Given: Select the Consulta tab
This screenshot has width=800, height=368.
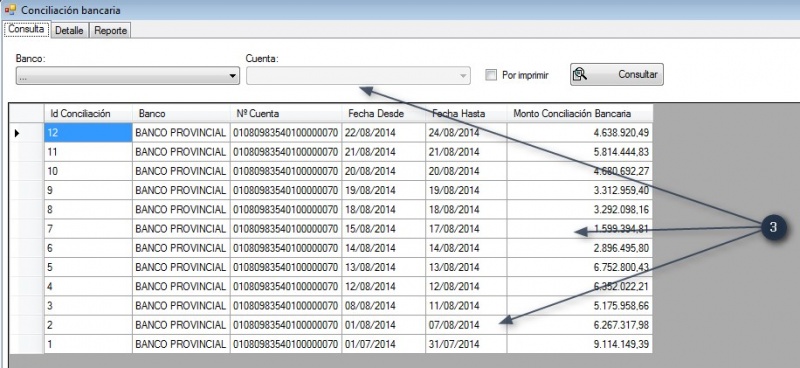Looking at the screenshot, I should pos(27,29).
